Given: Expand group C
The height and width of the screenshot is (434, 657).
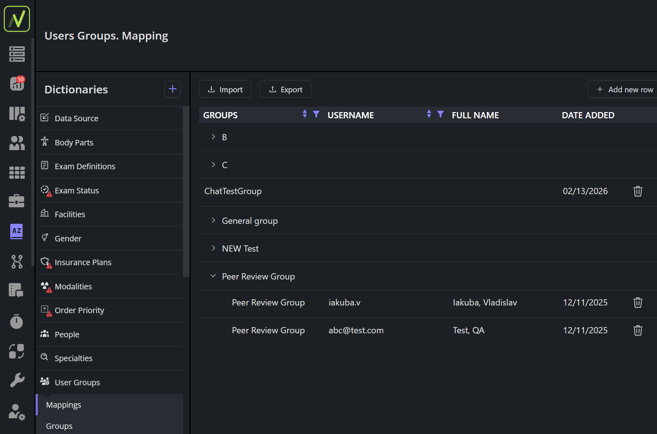Looking at the screenshot, I should click(213, 165).
